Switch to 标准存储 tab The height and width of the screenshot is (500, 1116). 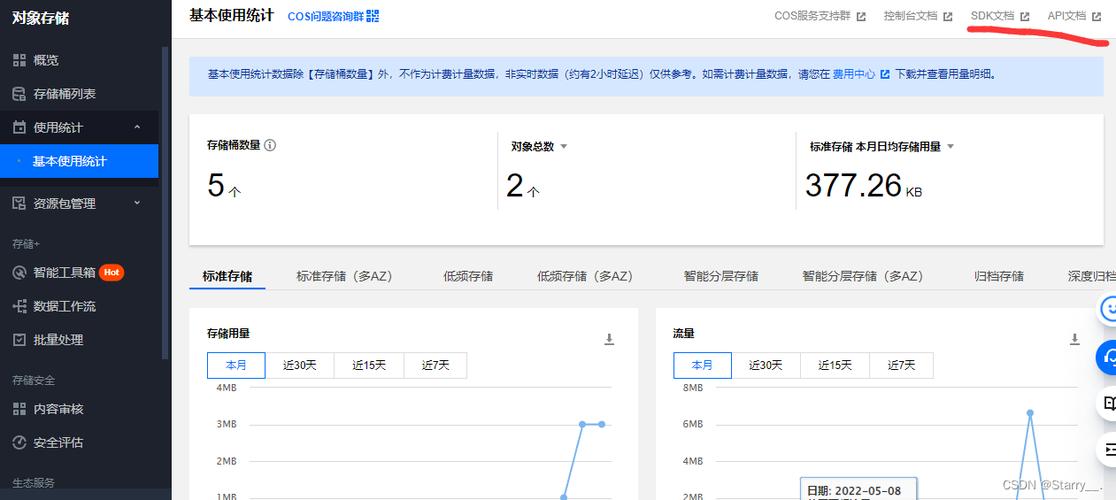(227, 276)
